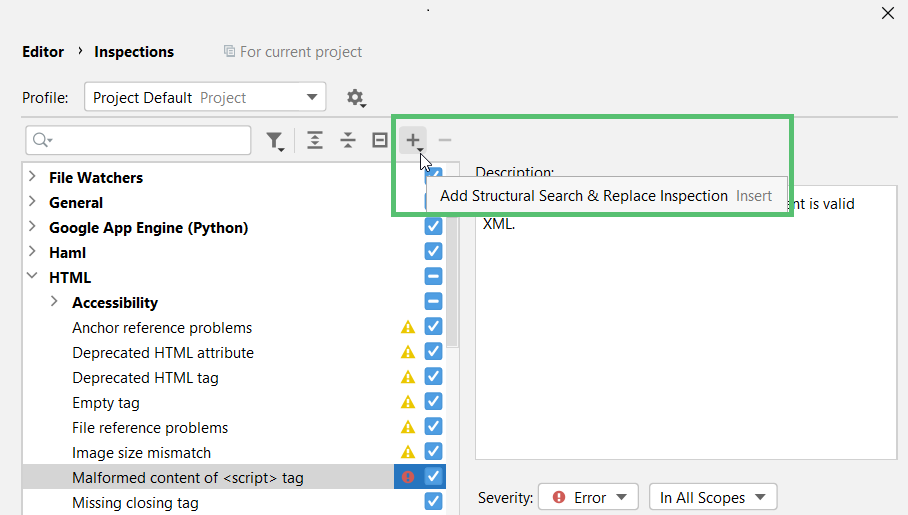Open the profile gear settings icon
This screenshot has width=908, height=515.
coord(355,98)
